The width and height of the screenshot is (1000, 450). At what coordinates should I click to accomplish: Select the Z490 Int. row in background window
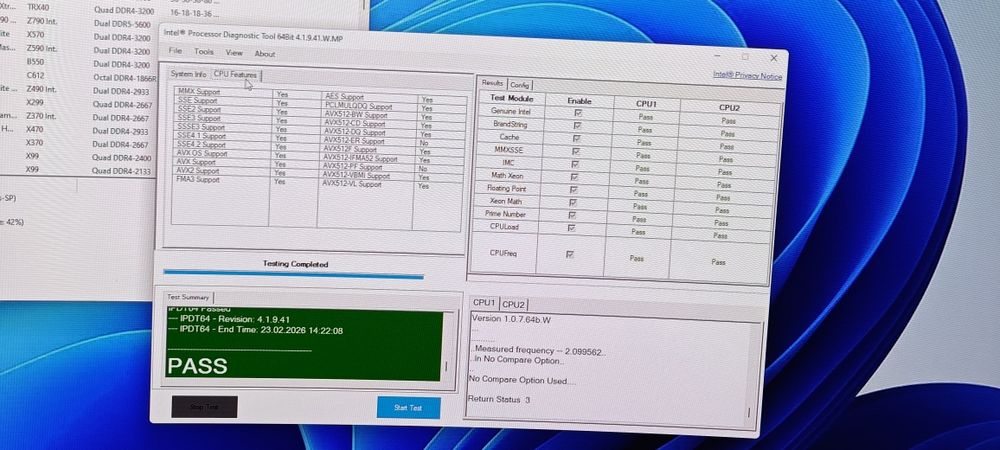pos(41,89)
